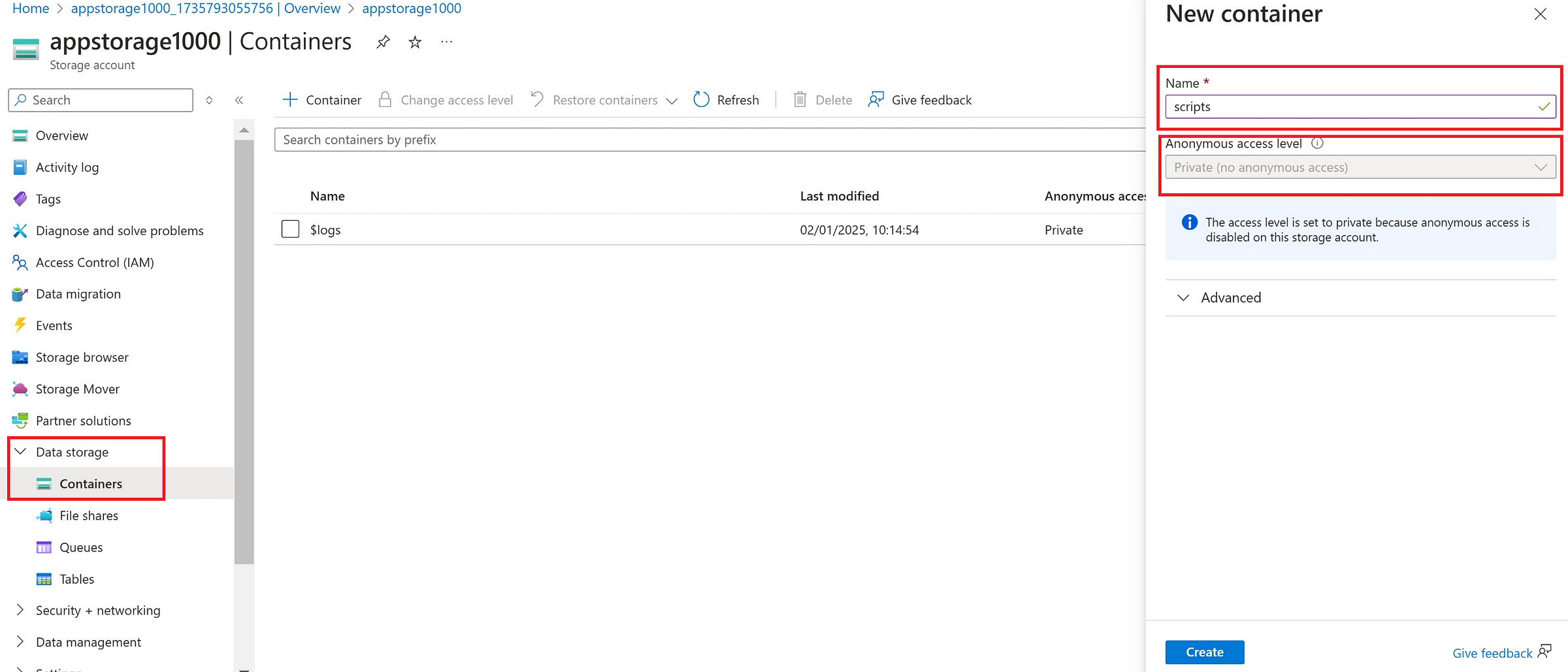Mark page as favorite with star icon

[x=415, y=42]
